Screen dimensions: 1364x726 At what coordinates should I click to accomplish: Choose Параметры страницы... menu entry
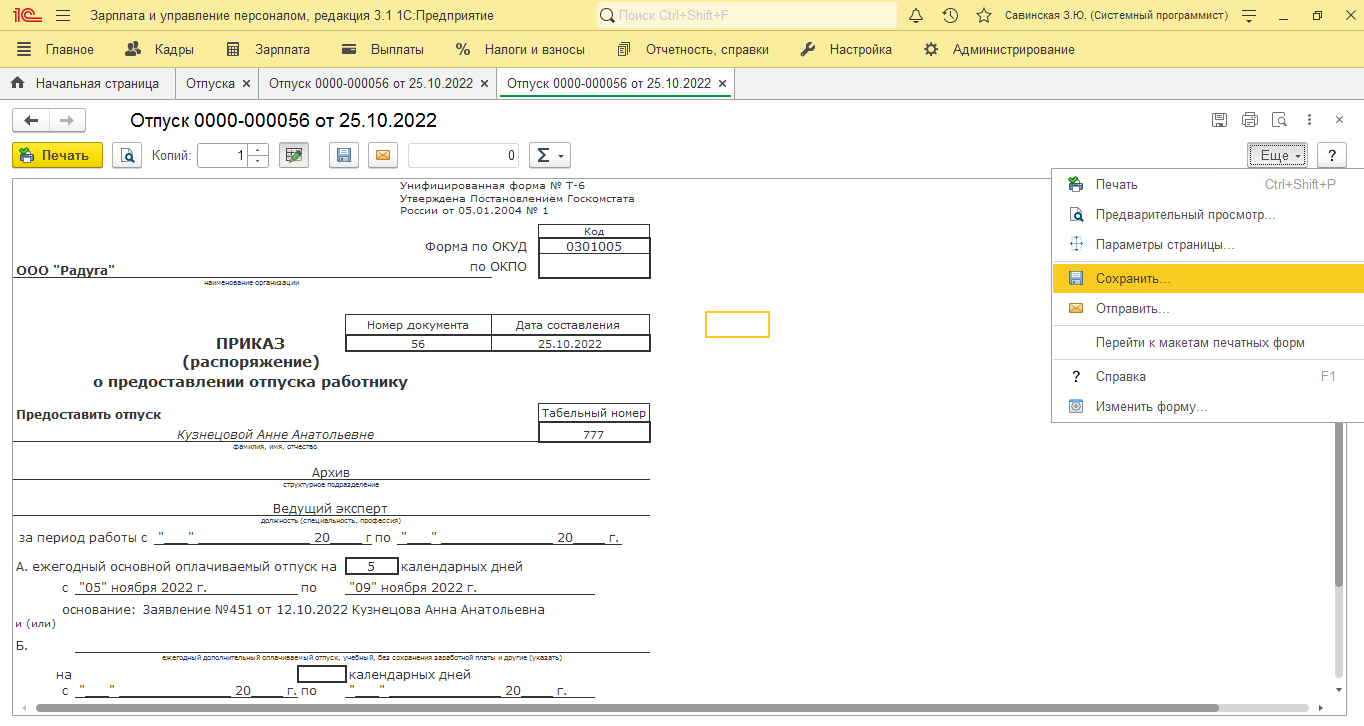pyautogui.click(x=1164, y=244)
